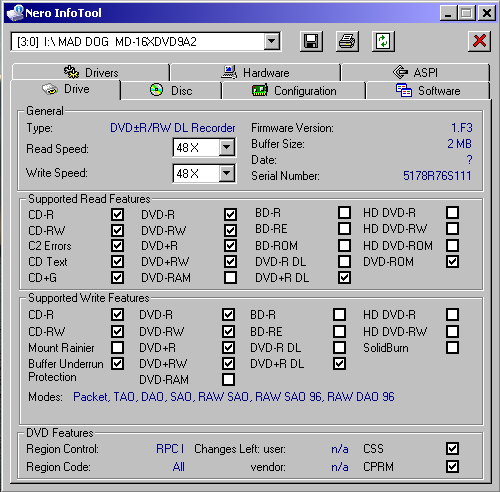Toggle DVD+R DL write feature checkbox
The image size is (500, 492).
[x=339, y=364]
